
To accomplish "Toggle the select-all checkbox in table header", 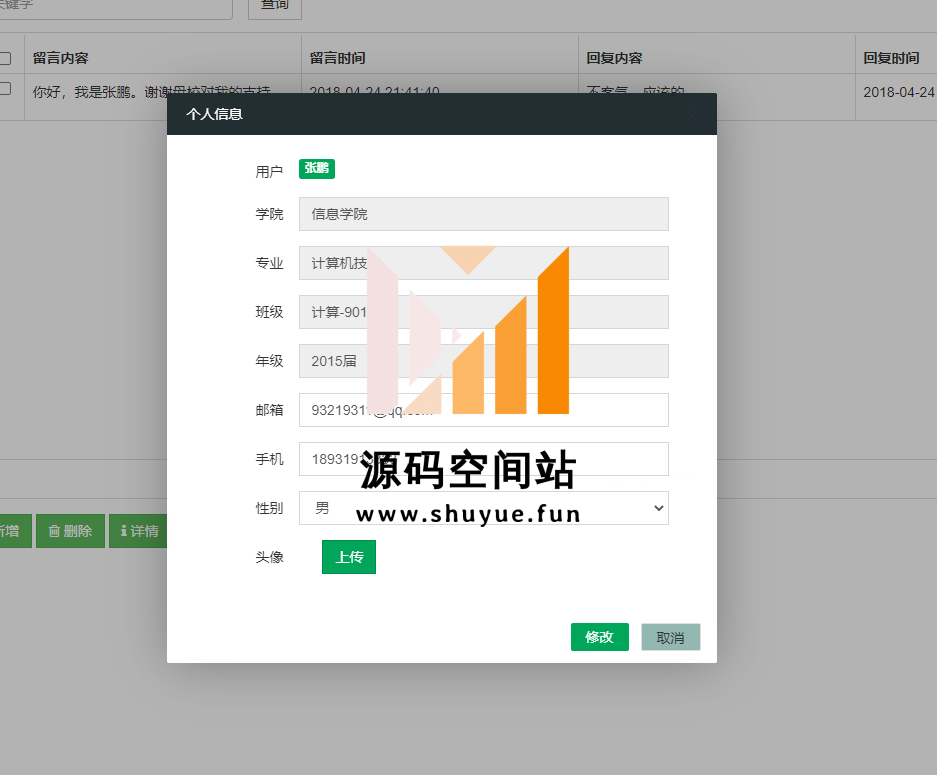I will (5, 58).
